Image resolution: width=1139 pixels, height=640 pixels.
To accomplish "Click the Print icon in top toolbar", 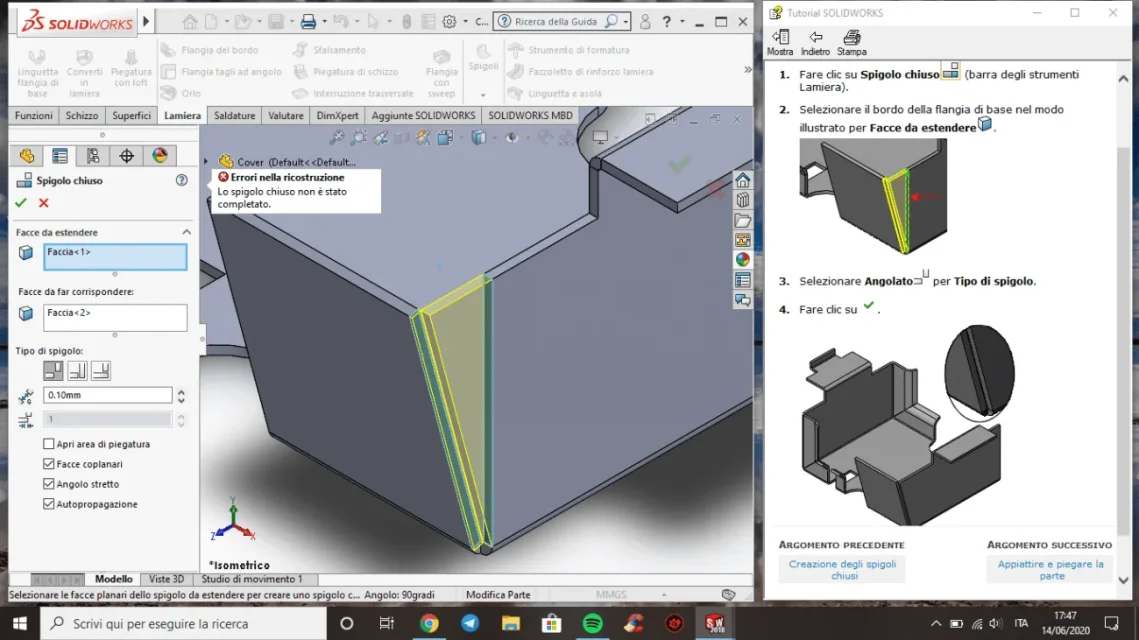I will (309, 22).
